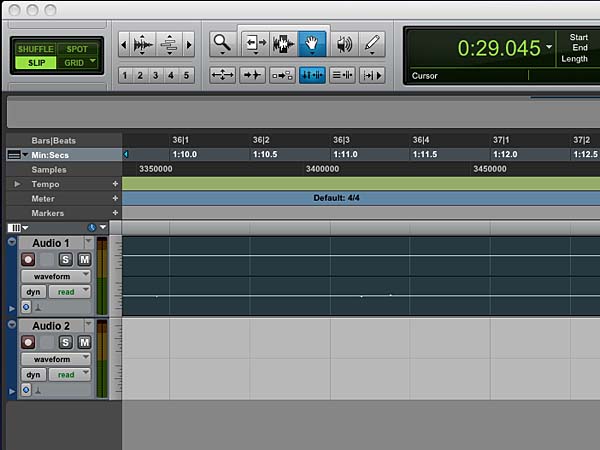Screen dimensions: 600x450
Task: Click the Spot edit mode button
Action: tap(76, 49)
